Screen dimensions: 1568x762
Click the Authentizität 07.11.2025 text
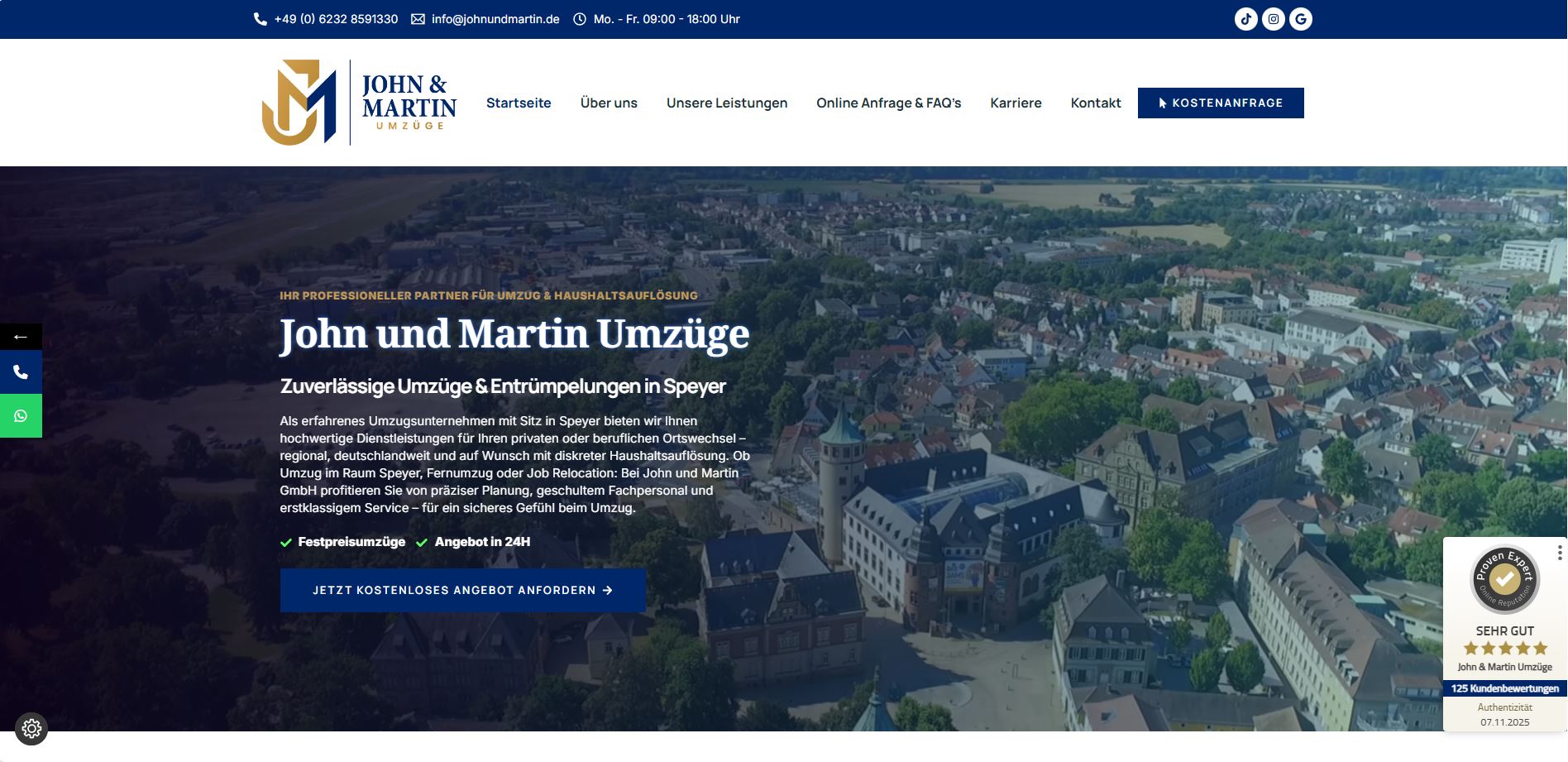tap(1505, 715)
